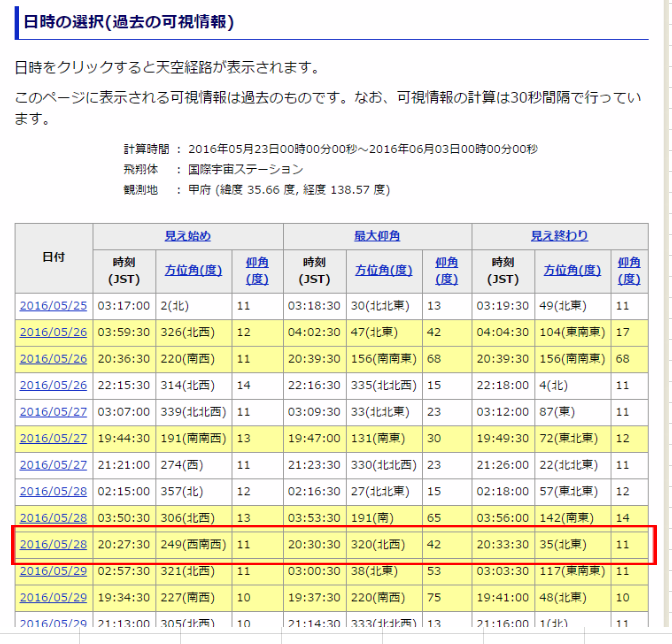This screenshot has height=644, width=672.
Task: Select the cell 03:00:30
Action: point(315,571)
